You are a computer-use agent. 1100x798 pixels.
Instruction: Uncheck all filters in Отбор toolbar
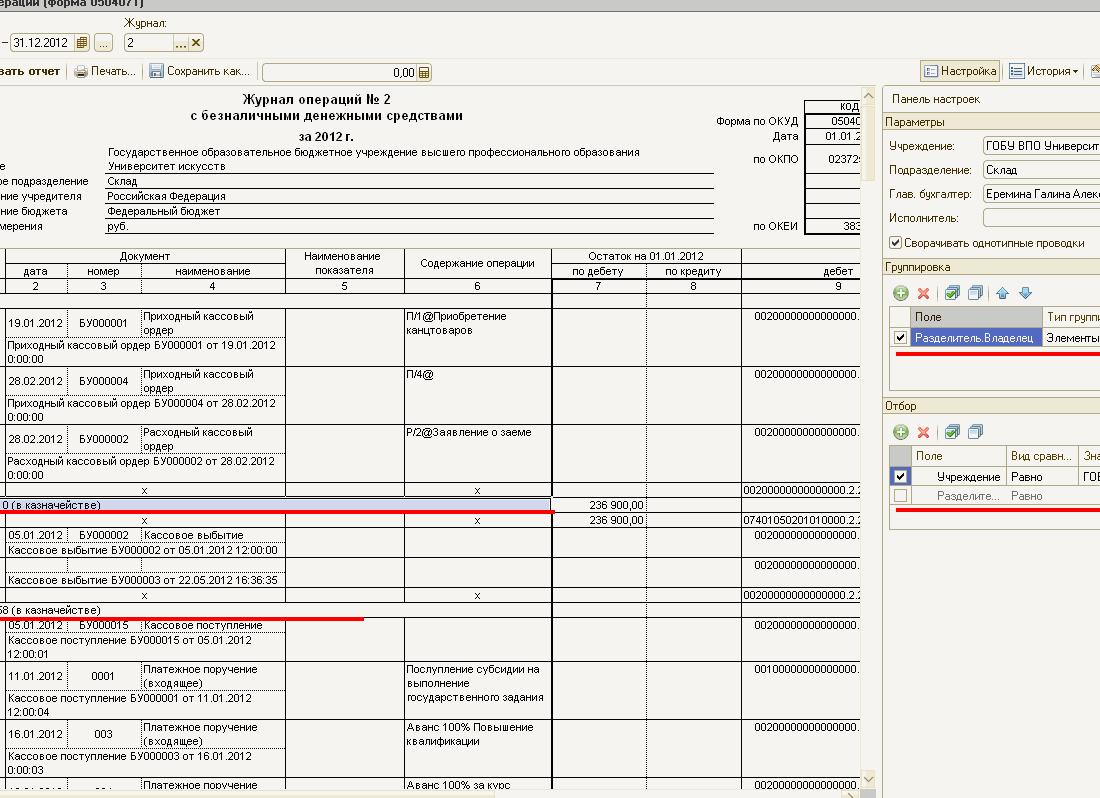[975, 432]
